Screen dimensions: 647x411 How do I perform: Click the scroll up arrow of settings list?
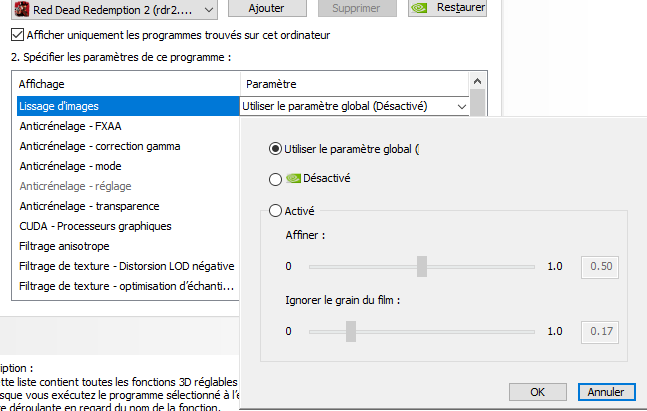coord(477,81)
